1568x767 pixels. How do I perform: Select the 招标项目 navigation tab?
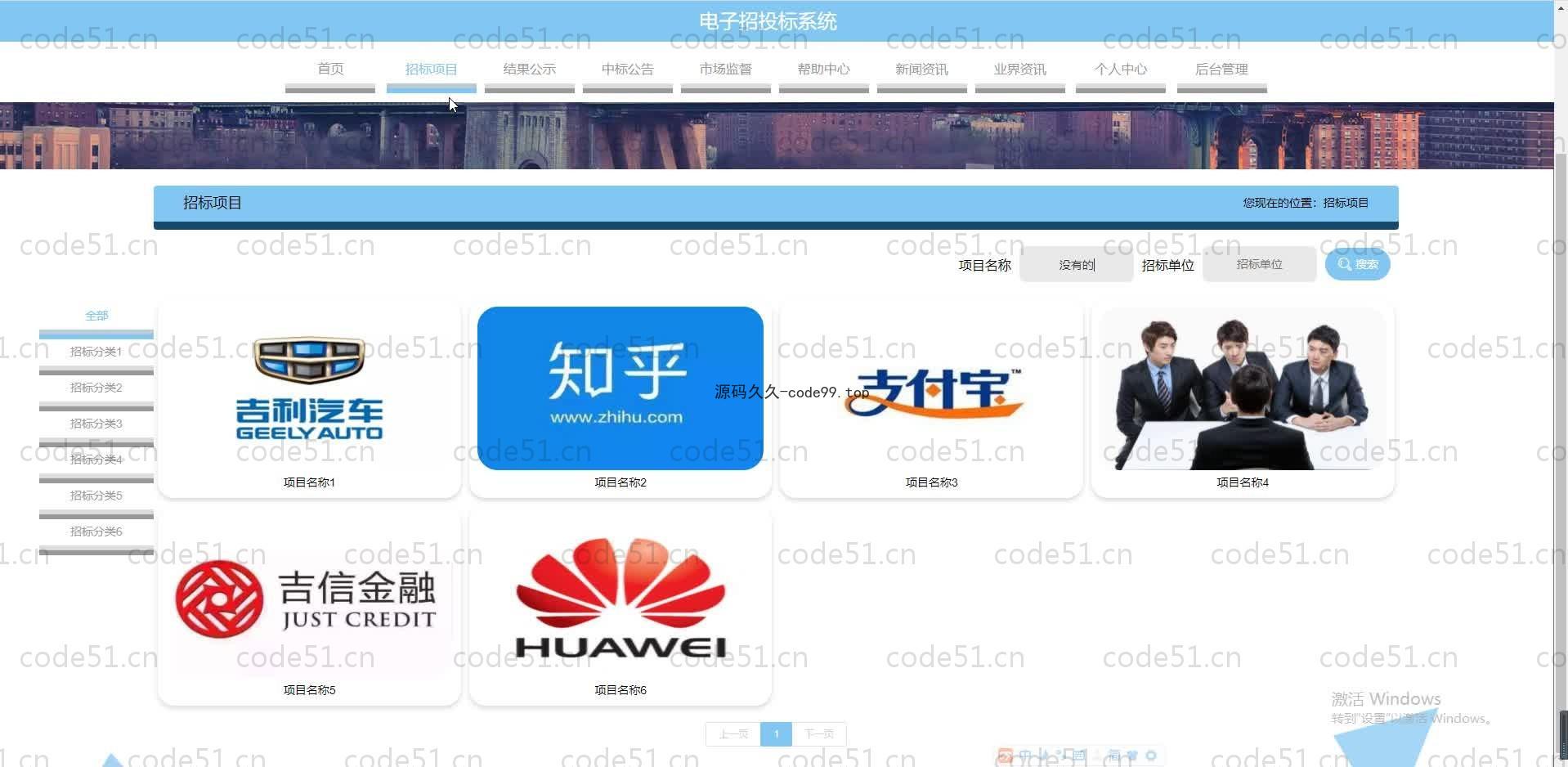pos(431,70)
